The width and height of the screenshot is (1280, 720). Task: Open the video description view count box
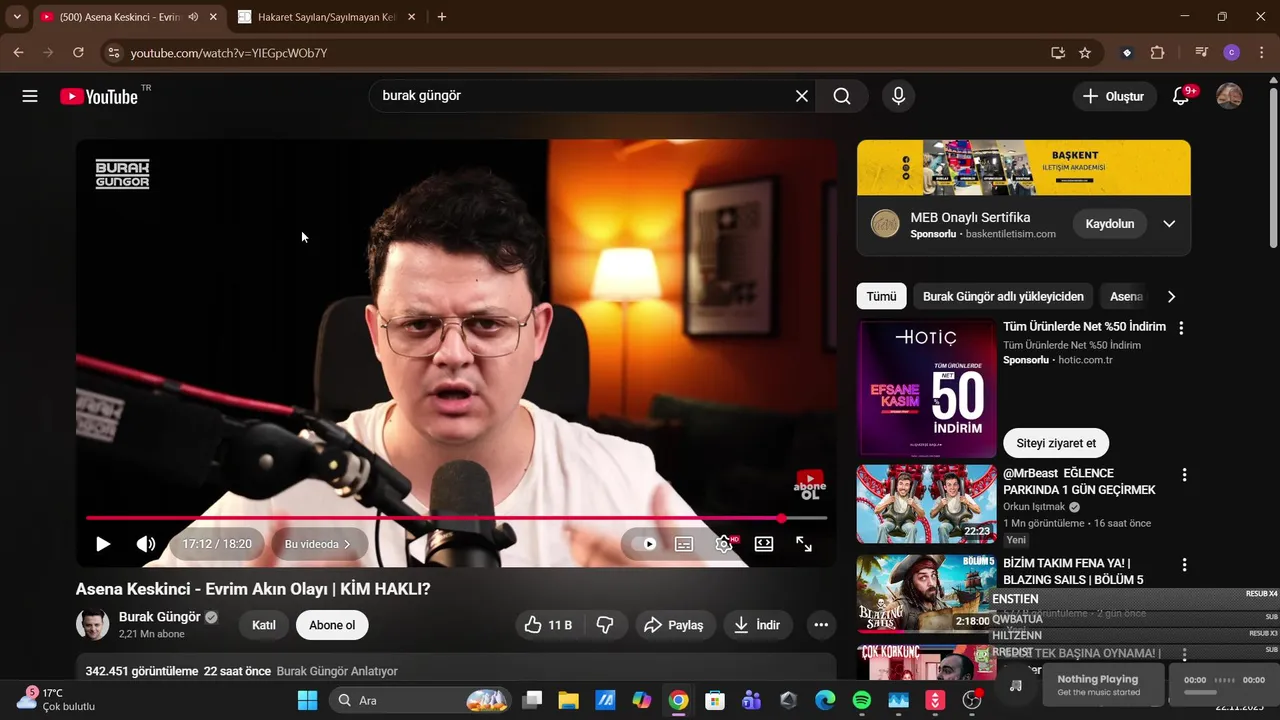456,668
